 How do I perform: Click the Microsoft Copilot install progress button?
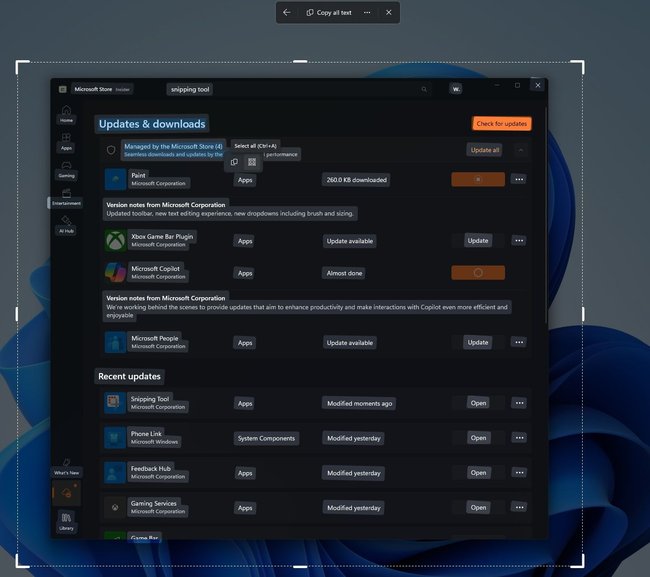478,273
